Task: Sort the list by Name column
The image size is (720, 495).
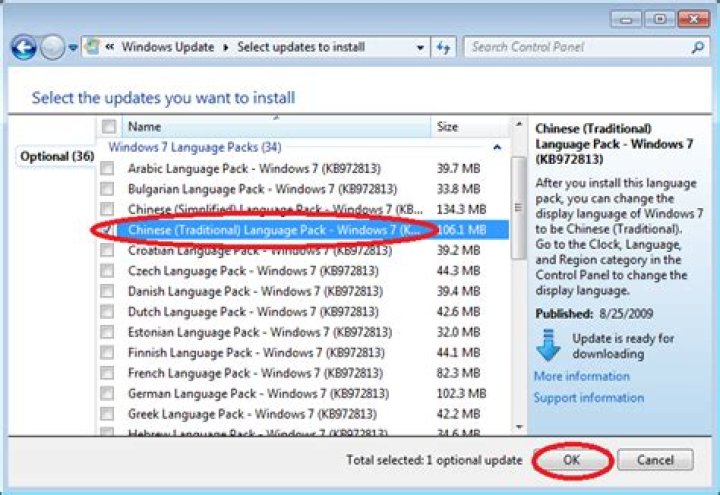Action: click(x=270, y=127)
